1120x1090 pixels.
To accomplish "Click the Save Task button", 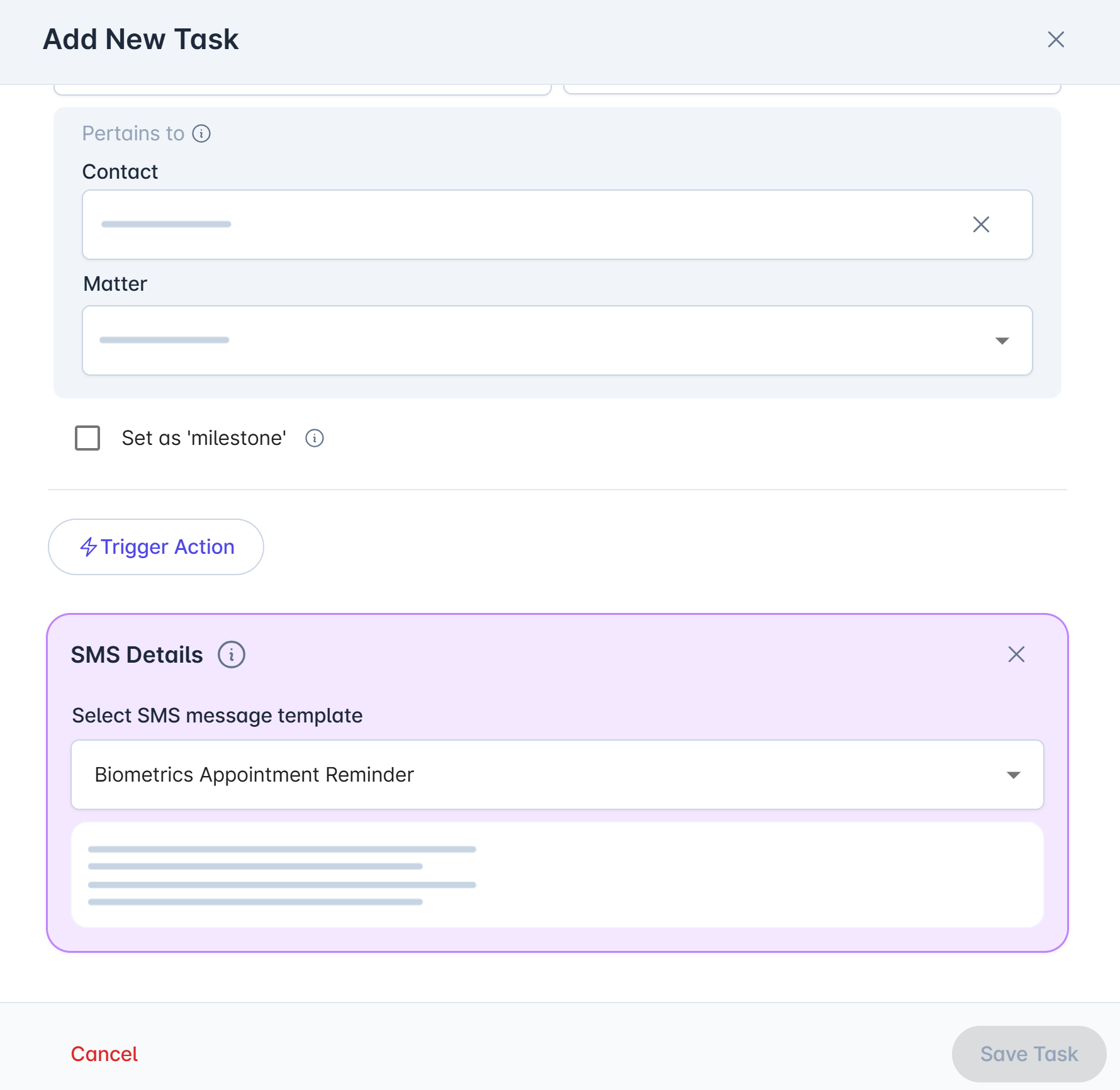I will click(x=1029, y=1054).
